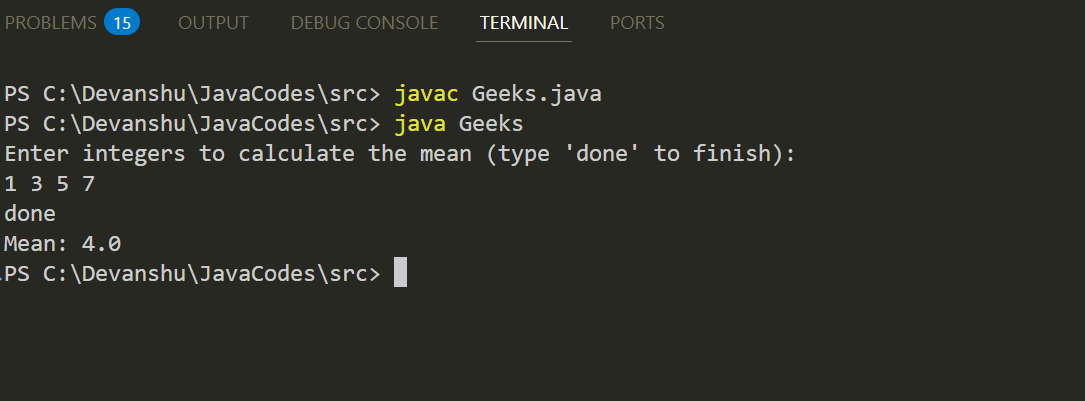Click the blinking block cursor at prompt
Screen dimensions: 1085x401
pos(401,272)
